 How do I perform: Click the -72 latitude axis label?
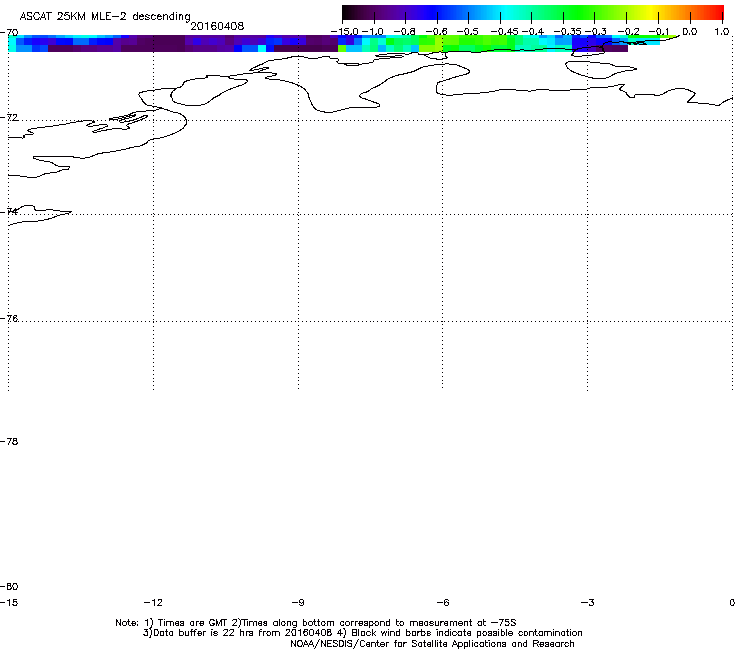[9, 118]
